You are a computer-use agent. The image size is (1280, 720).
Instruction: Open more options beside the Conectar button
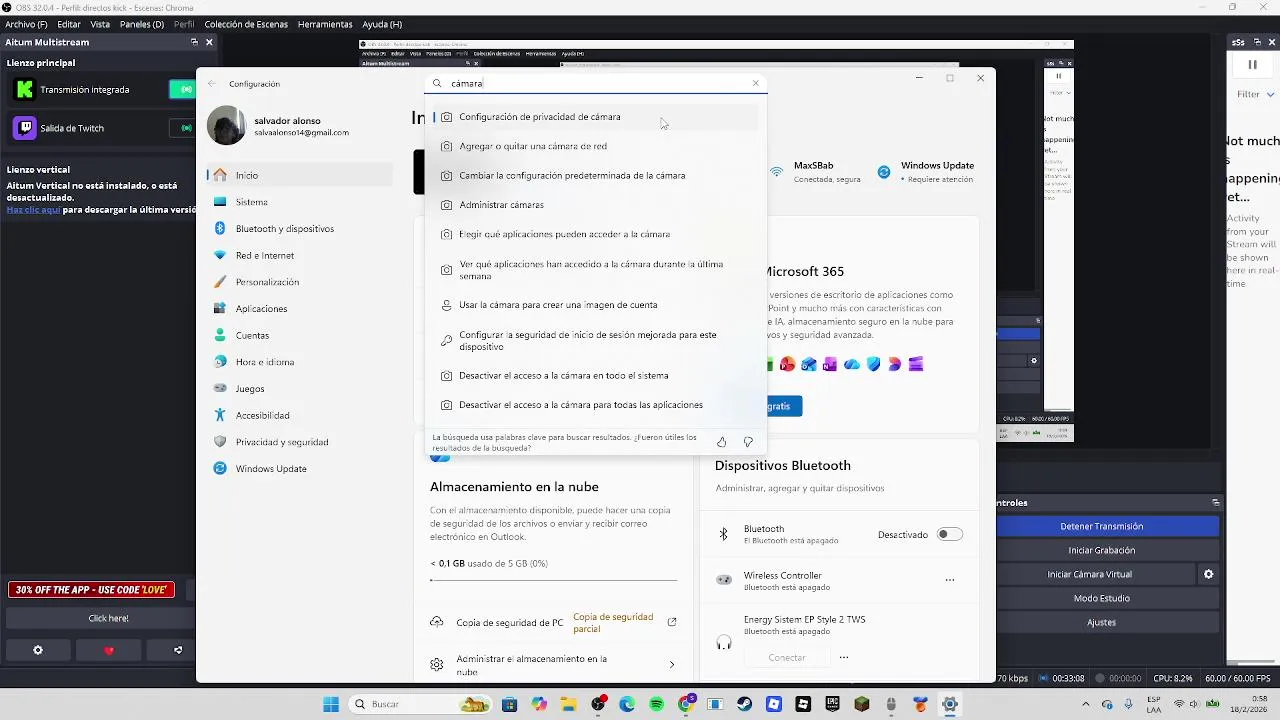point(844,657)
